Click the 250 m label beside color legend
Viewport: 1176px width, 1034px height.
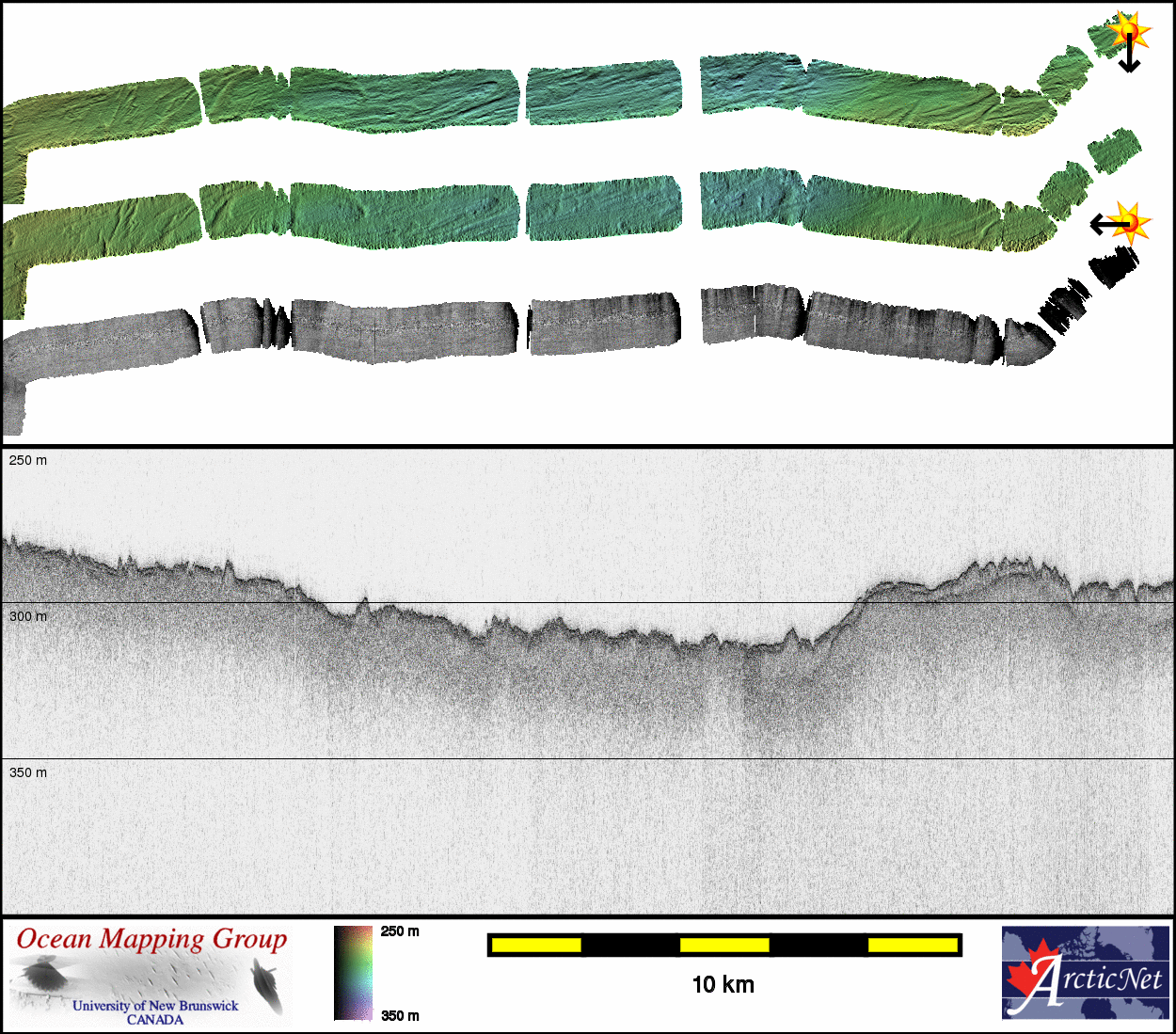point(400,931)
